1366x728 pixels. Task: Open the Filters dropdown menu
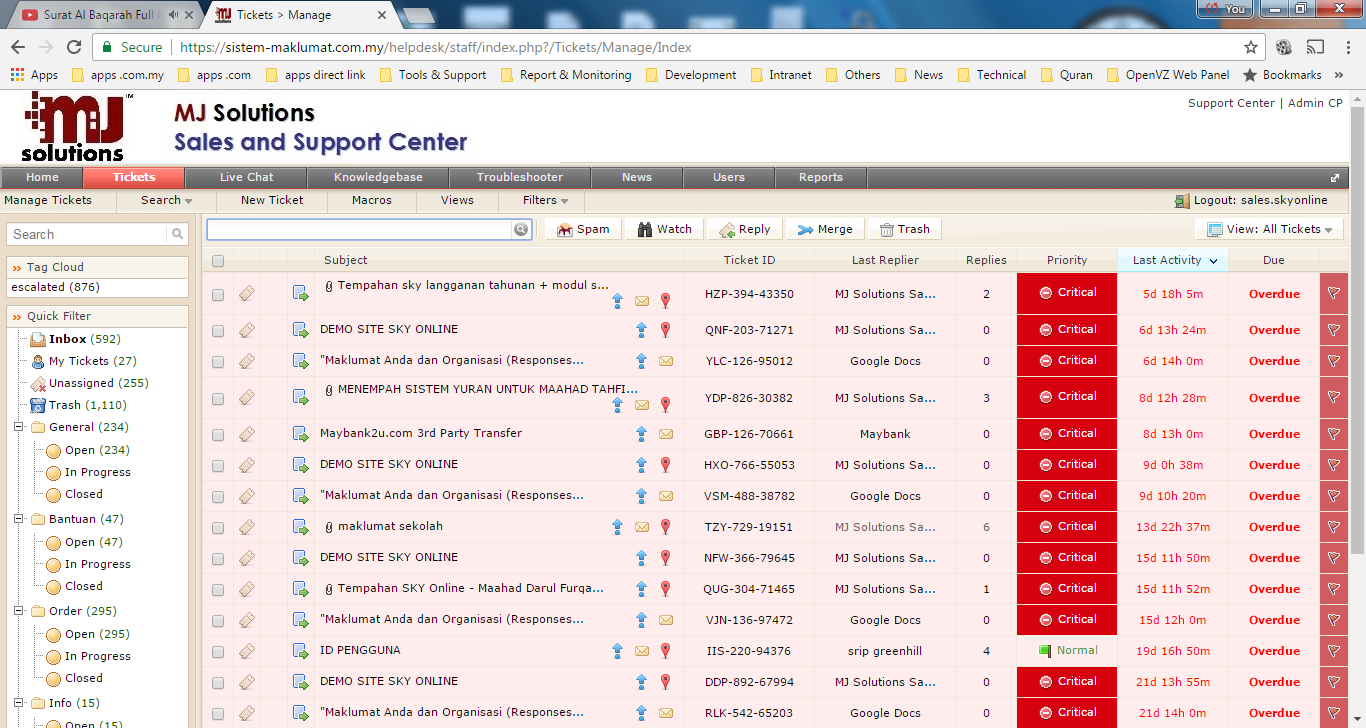545,200
